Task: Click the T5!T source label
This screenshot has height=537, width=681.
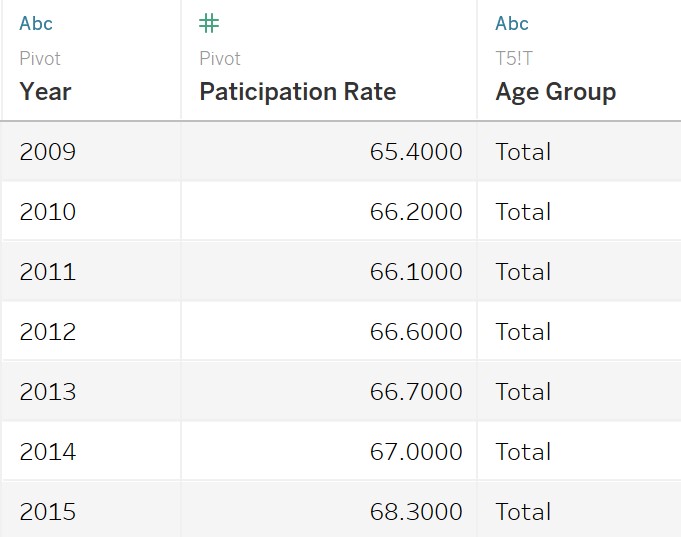Action: pos(514,59)
